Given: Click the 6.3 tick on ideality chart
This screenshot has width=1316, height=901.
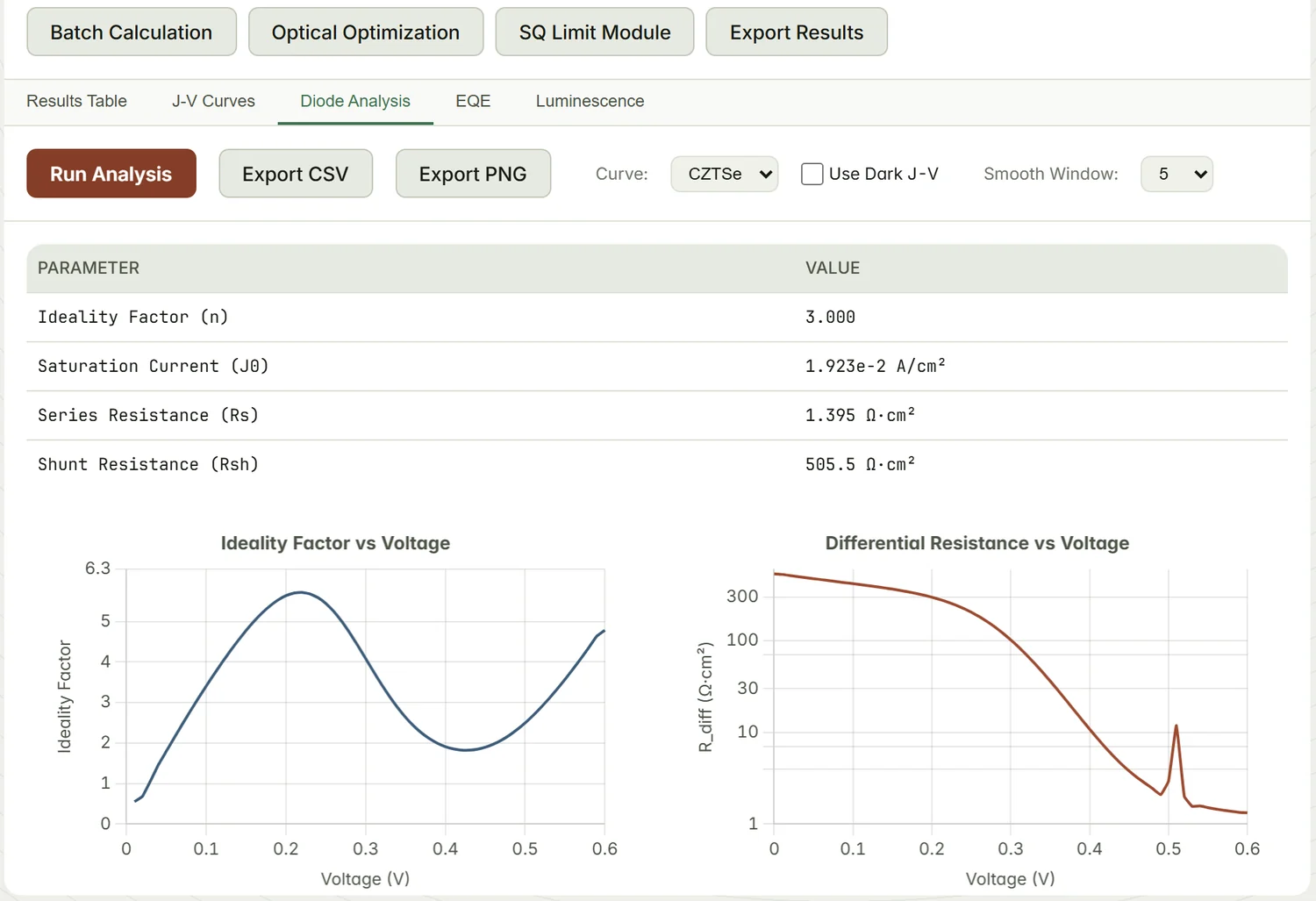Looking at the screenshot, I should (x=97, y=568).
